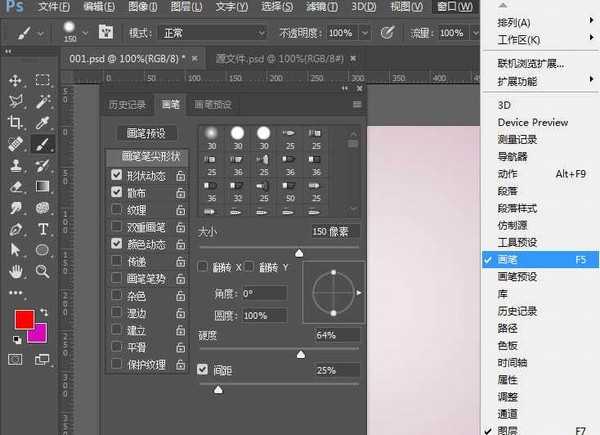Swap foreground and background colors
The height and width of the screenshot is (435, 600).
pos(44,313)
